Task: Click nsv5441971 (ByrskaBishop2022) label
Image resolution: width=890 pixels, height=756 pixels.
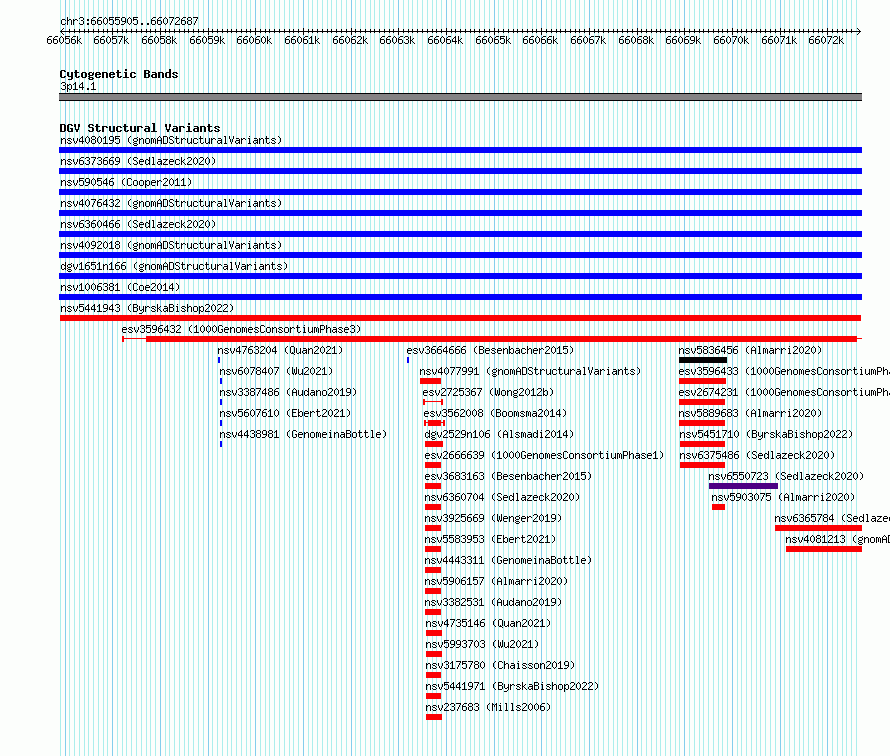Action: click(513, 686)
